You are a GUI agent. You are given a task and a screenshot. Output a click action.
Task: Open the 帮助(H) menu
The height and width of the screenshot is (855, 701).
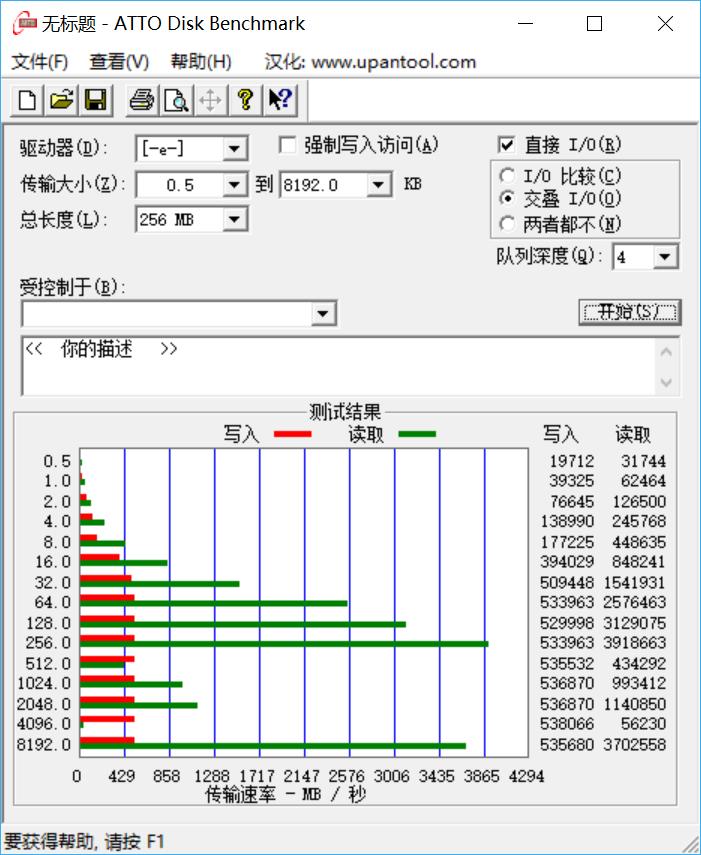(x=201, y=62)
